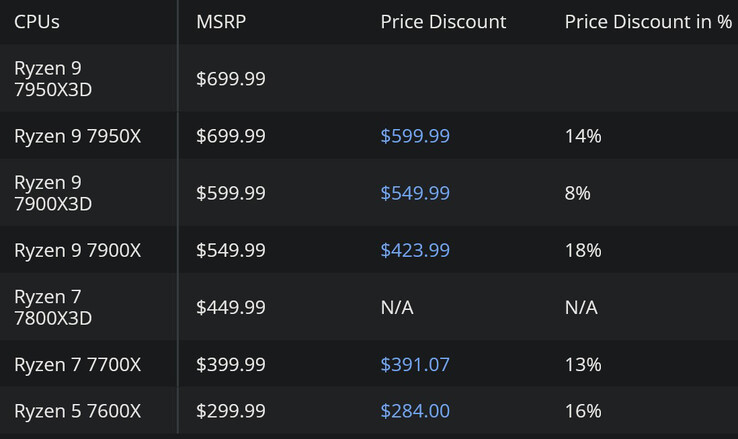Select the Ryzen 7 7800X3D row label
The image size is (738, 439).
coord(53,307)
